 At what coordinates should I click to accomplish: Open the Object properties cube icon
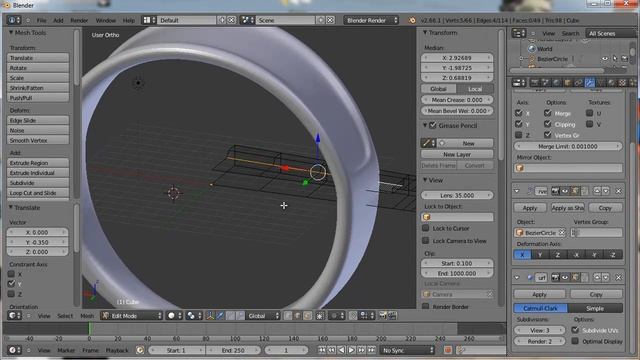567,83
